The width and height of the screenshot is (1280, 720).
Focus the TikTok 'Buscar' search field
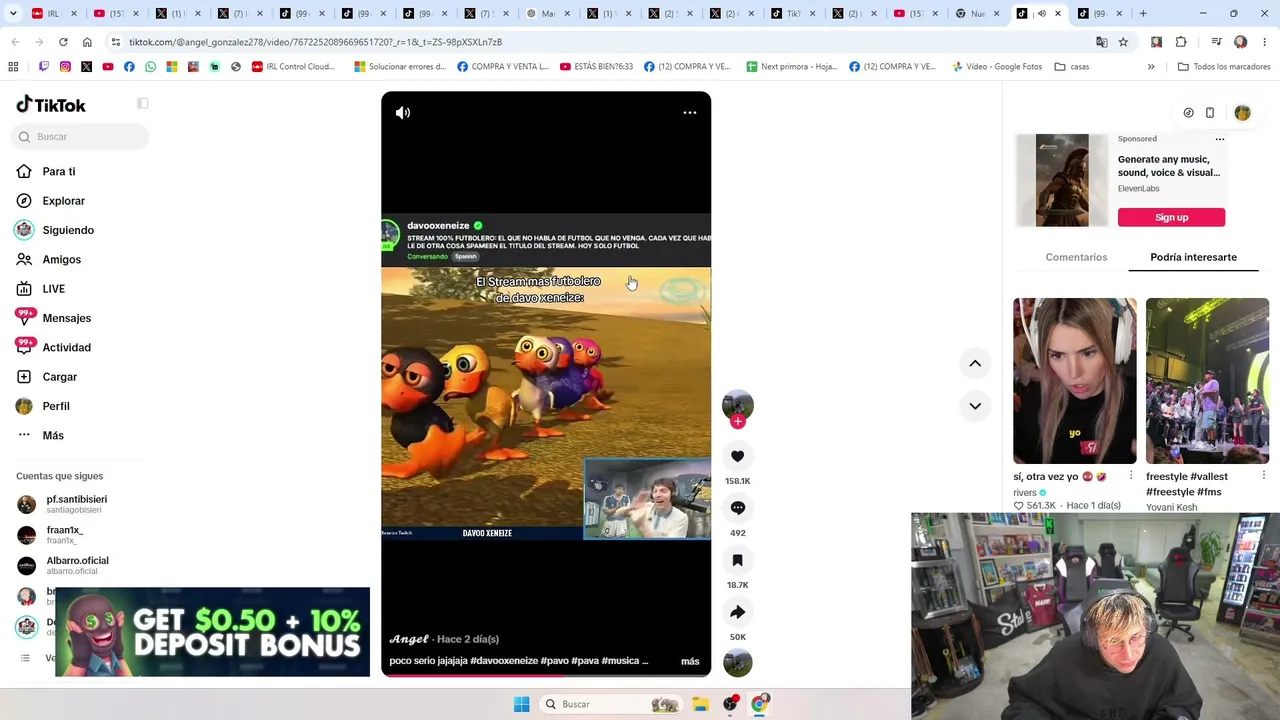coord(82,137)
